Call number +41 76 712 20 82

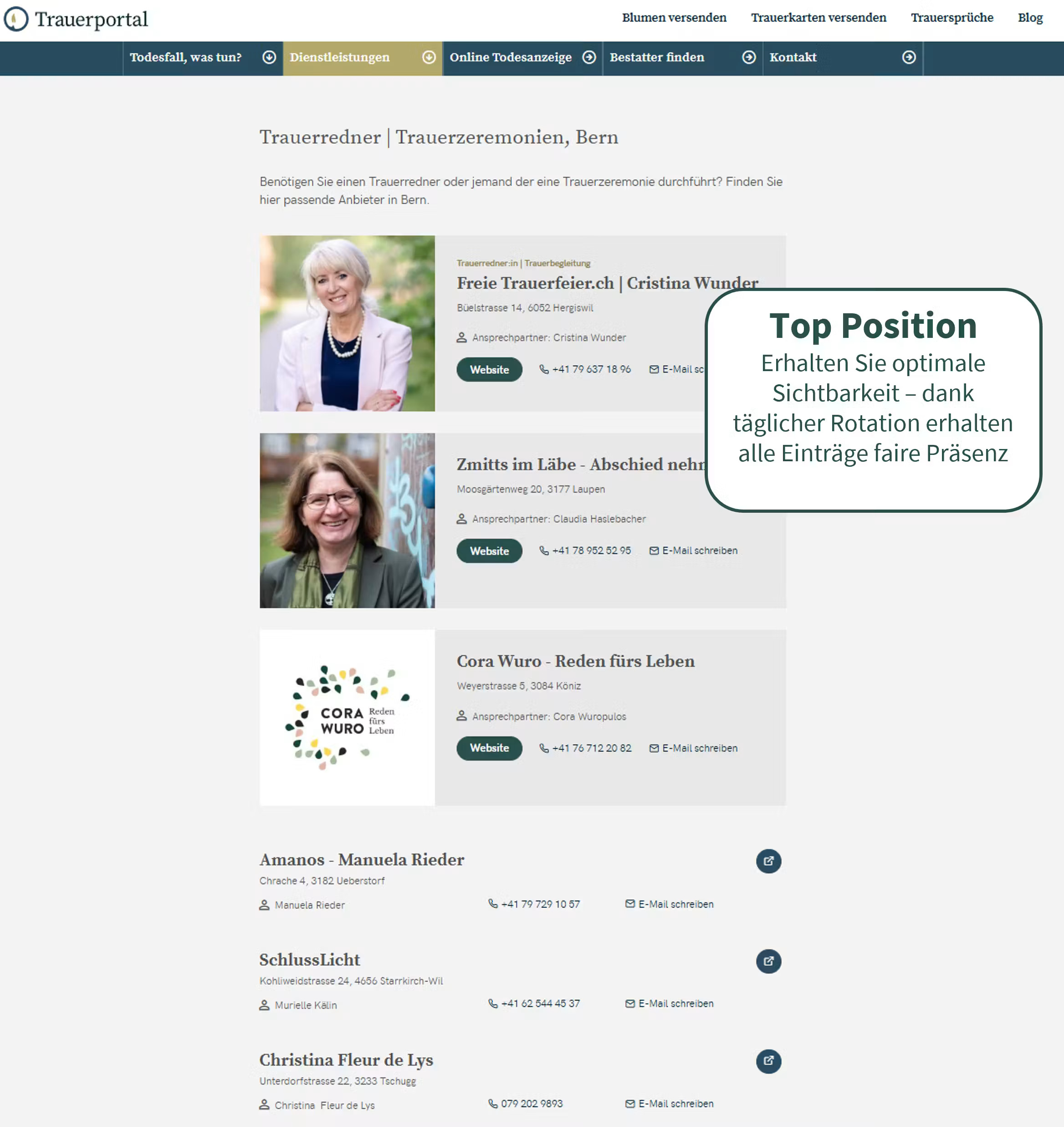(592, 748)
